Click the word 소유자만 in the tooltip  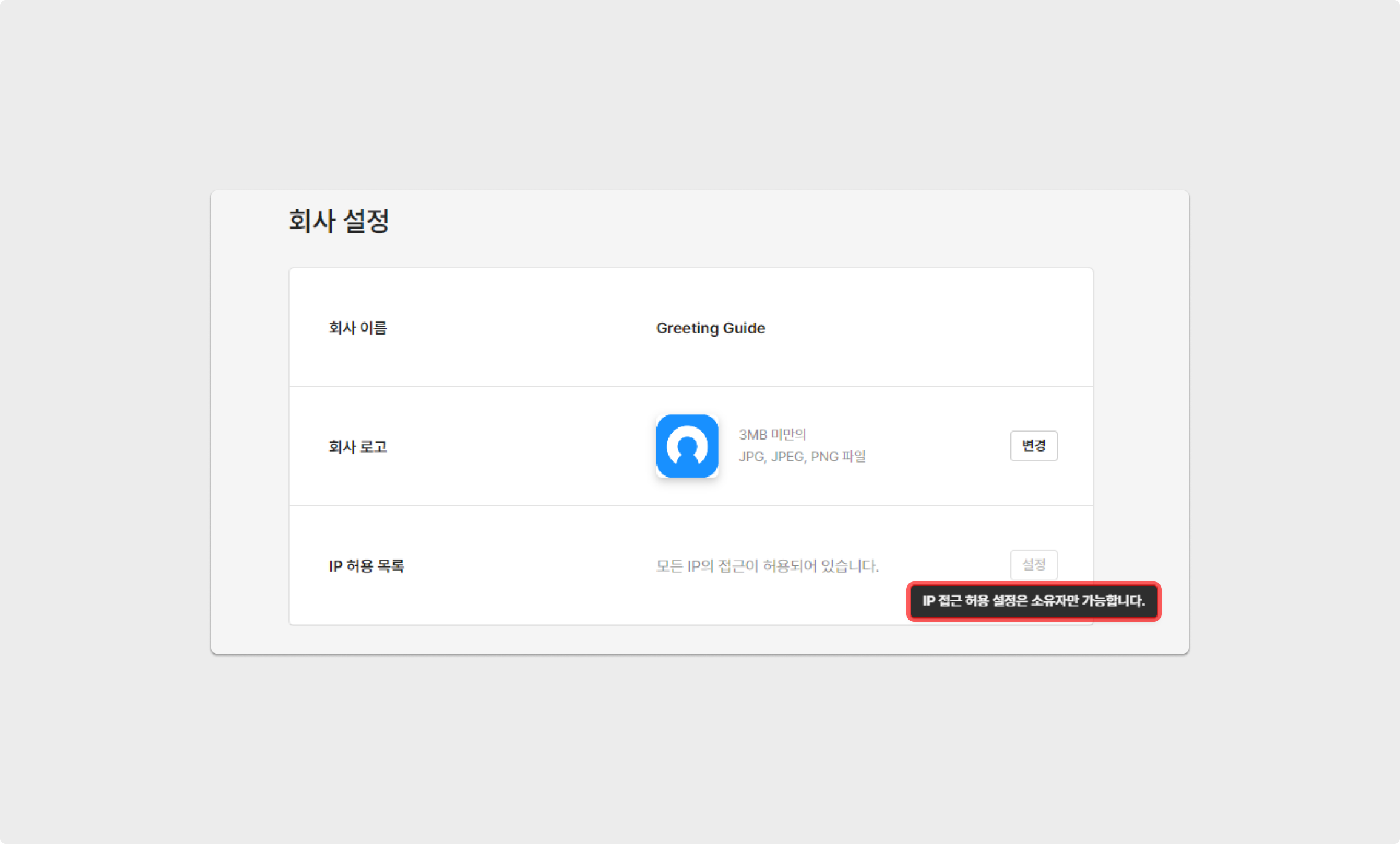click(1055, 601)
